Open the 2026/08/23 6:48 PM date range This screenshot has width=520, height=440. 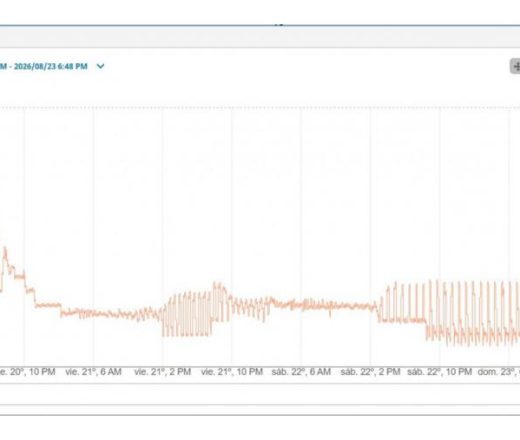pos(44,66)
